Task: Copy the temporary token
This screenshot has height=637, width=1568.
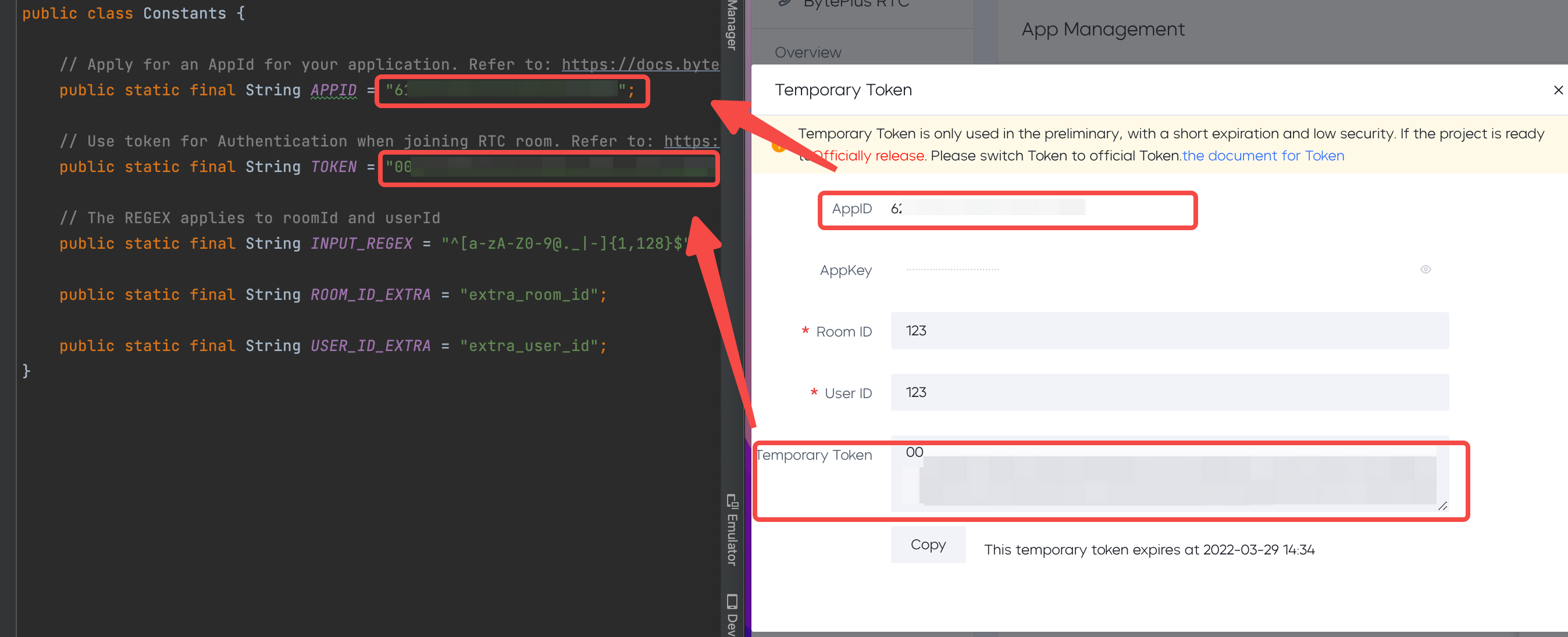Action: (x=928, y=545)
